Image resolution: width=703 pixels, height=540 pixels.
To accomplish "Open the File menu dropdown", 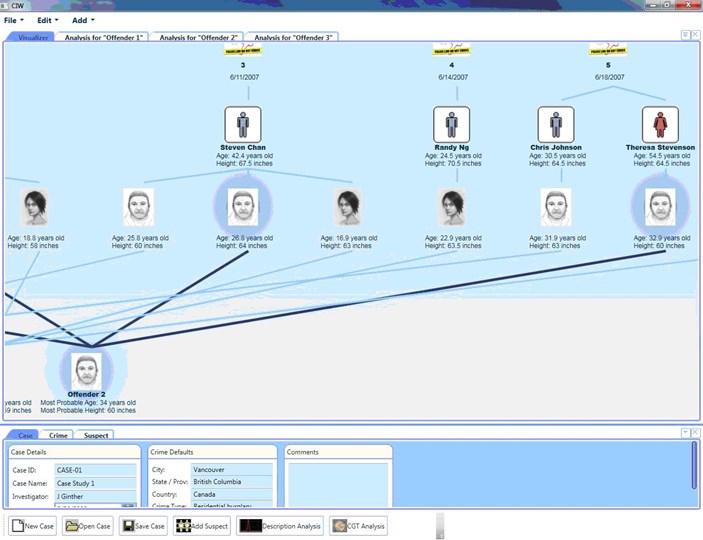I will tap(13, 20).
